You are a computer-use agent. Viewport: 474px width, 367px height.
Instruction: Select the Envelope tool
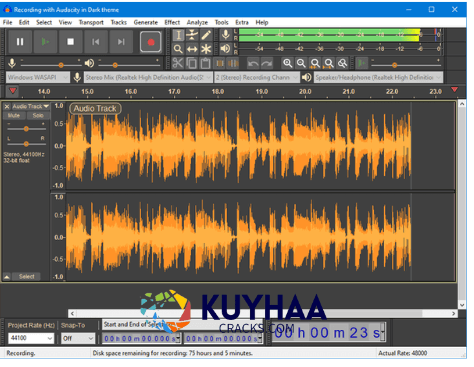pyautogui.click(x=192, y=35)
